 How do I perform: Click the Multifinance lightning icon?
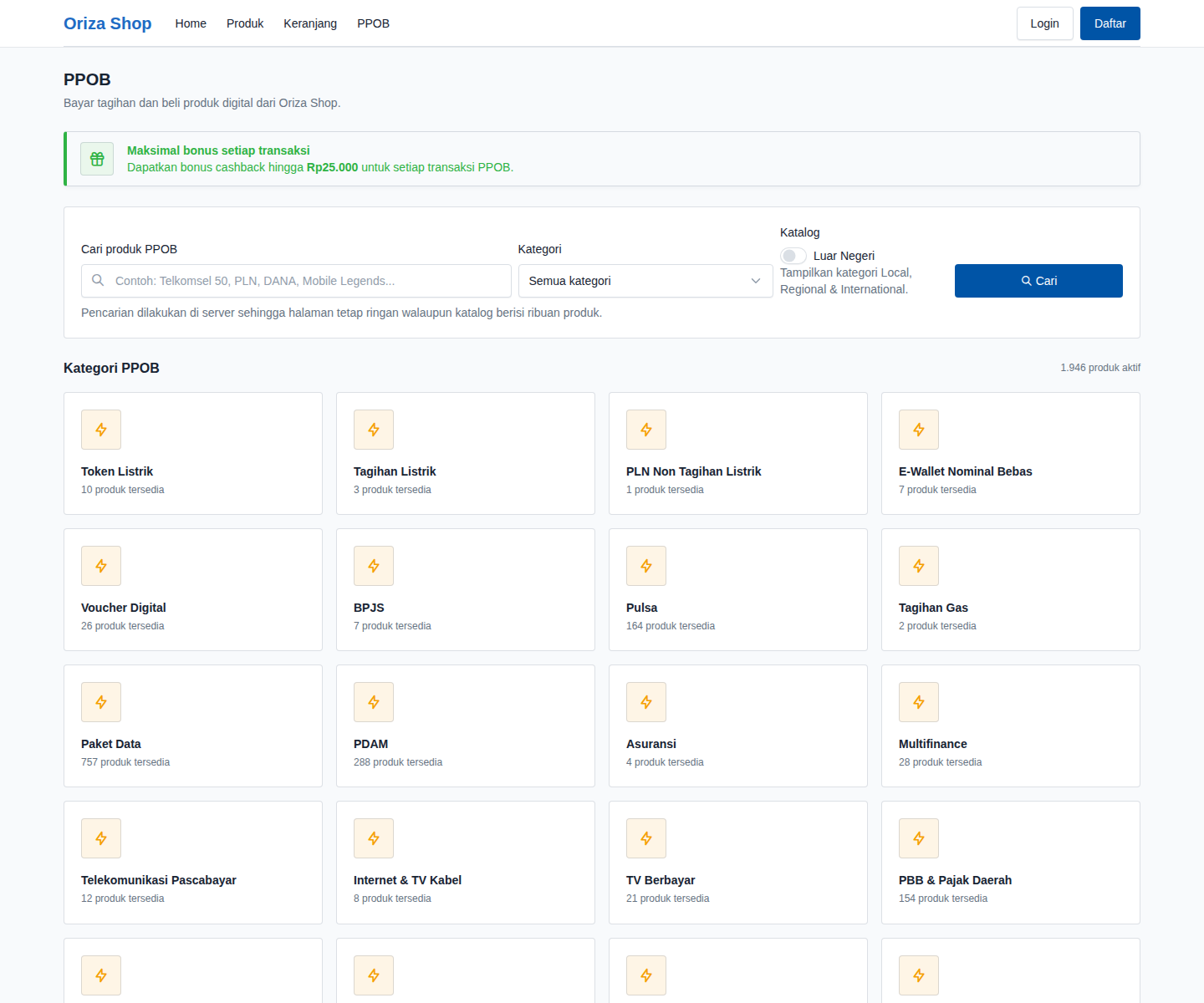[x=919, y=702]
